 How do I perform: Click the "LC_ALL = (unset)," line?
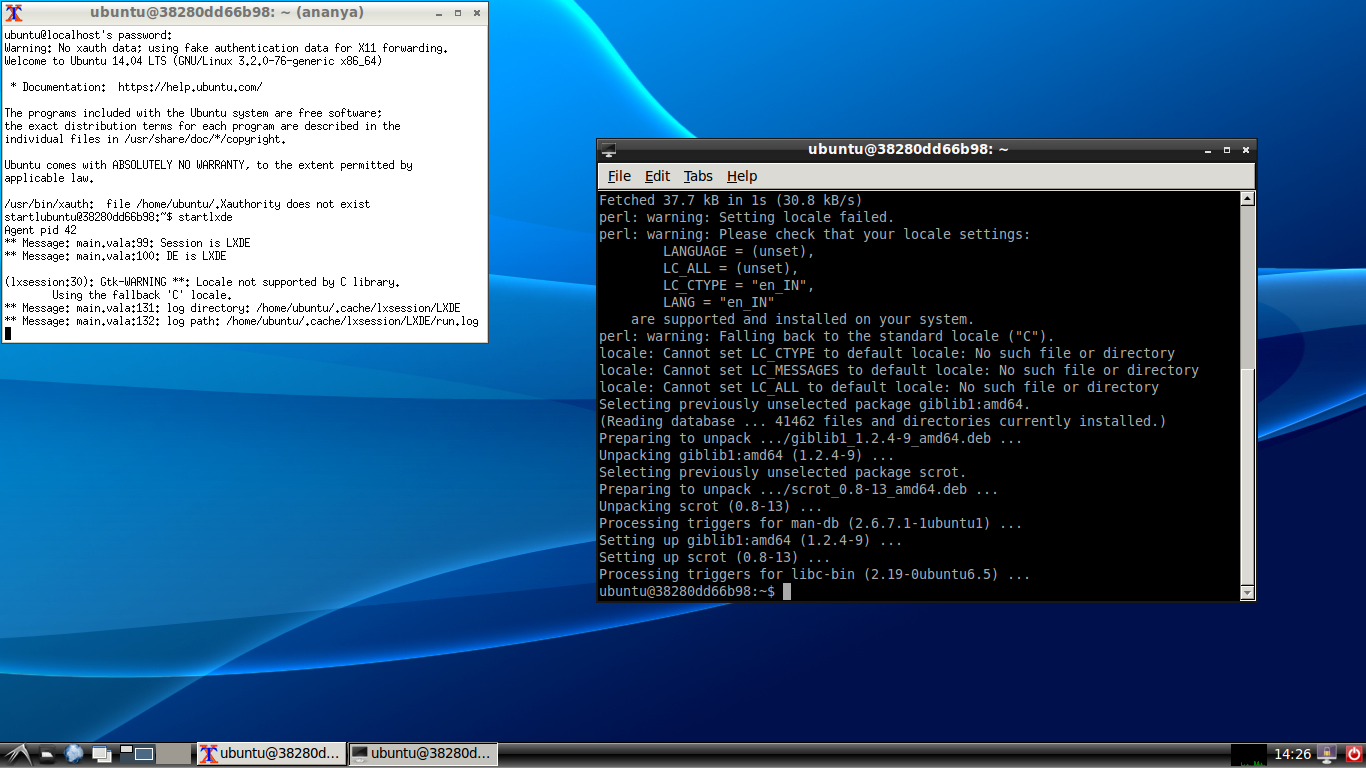click(x=730, y=268)
